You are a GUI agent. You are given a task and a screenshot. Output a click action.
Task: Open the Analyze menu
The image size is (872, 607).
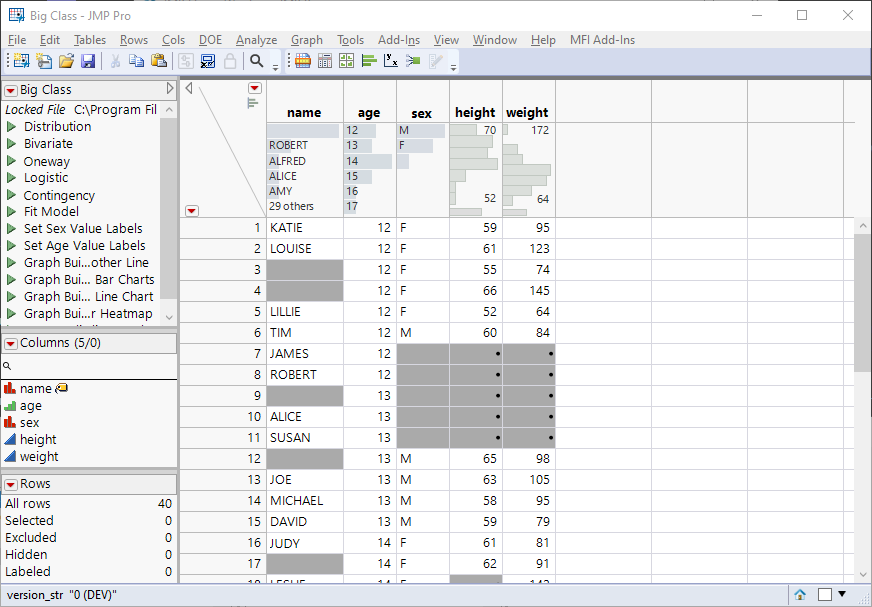[x=256, y=40]
